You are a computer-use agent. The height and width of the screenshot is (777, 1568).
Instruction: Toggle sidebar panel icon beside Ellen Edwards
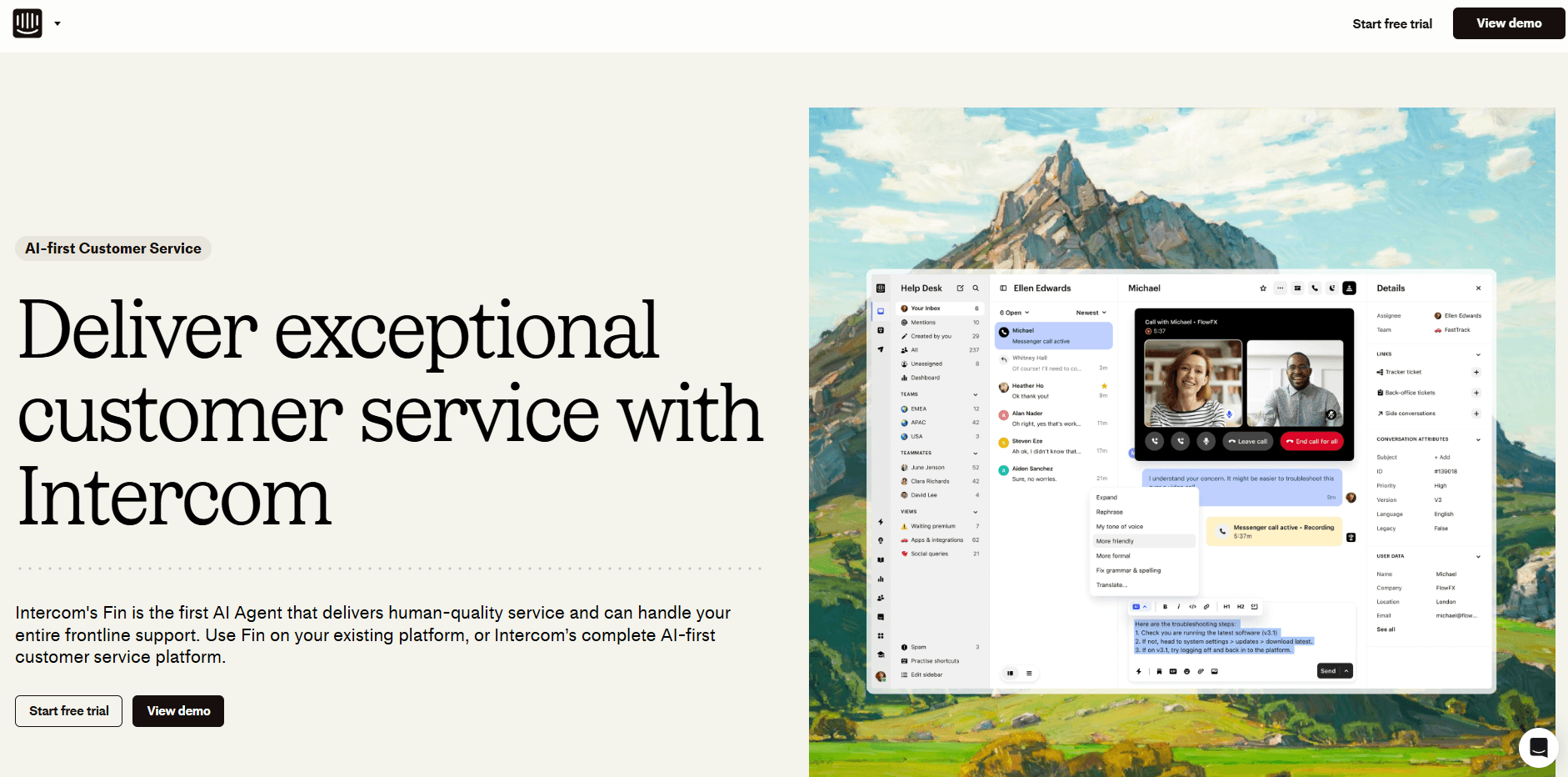pos(1003,288)
